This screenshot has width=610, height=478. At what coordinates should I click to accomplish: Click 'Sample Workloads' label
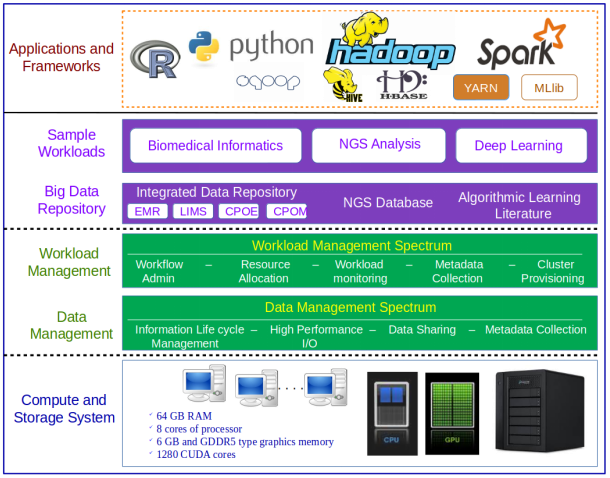point(72,143)
